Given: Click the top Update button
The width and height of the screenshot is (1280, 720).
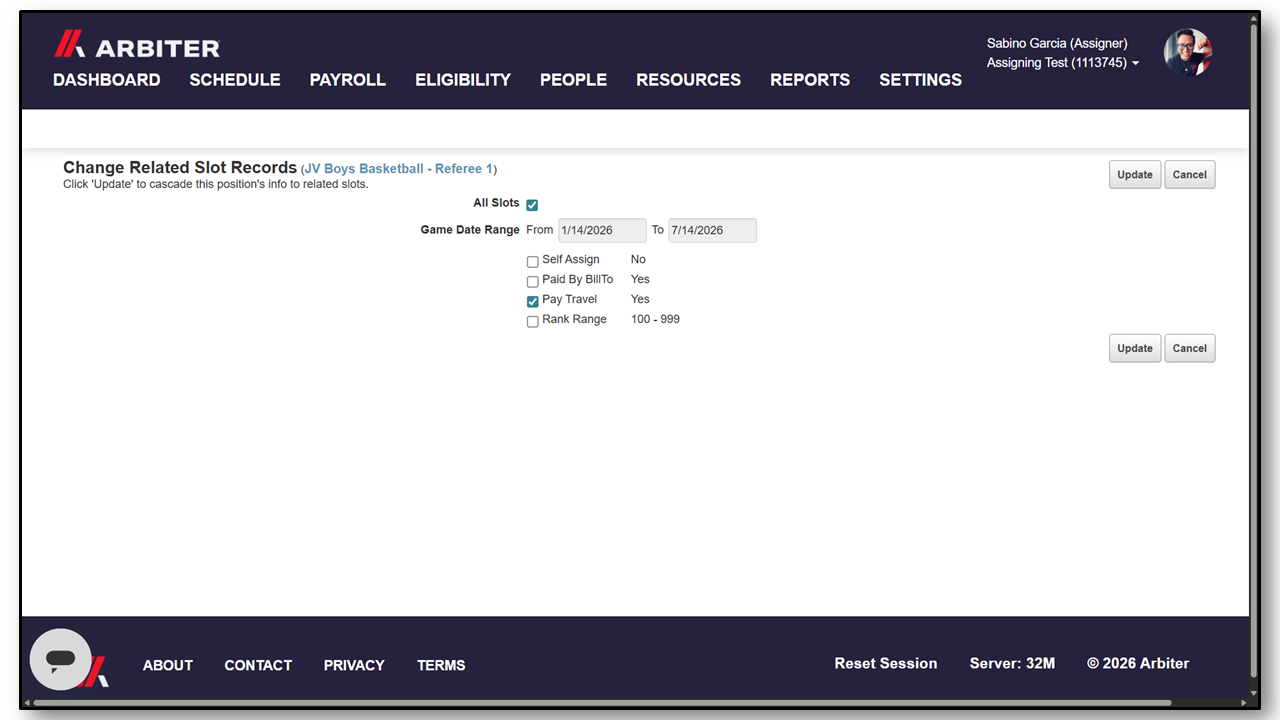Looking at the screenshot, I should click(x=1135, y=174).
